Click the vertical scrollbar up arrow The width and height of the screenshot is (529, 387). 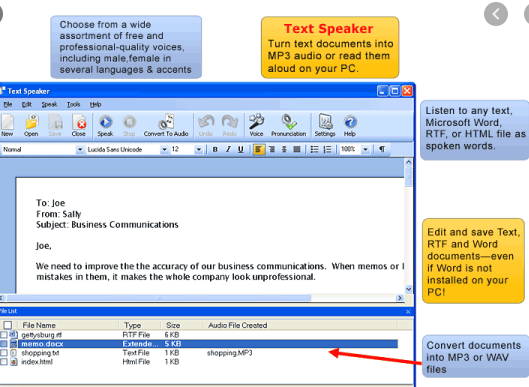(408, 162)
